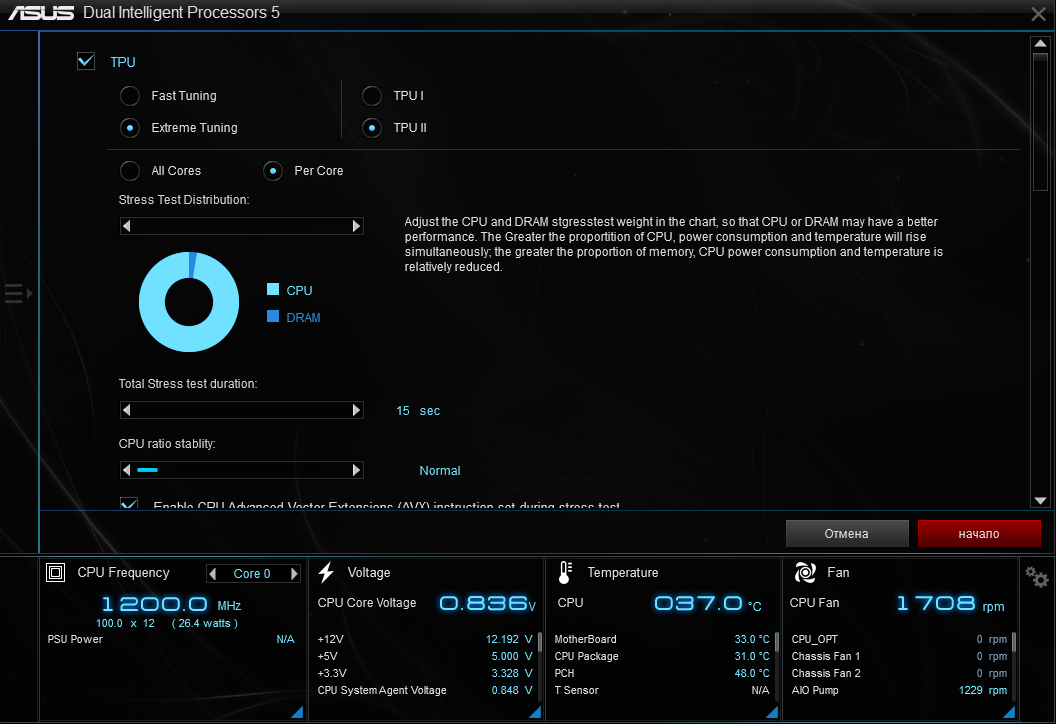
Task: Choose the All Cores radio button
Action: [130, 171]
